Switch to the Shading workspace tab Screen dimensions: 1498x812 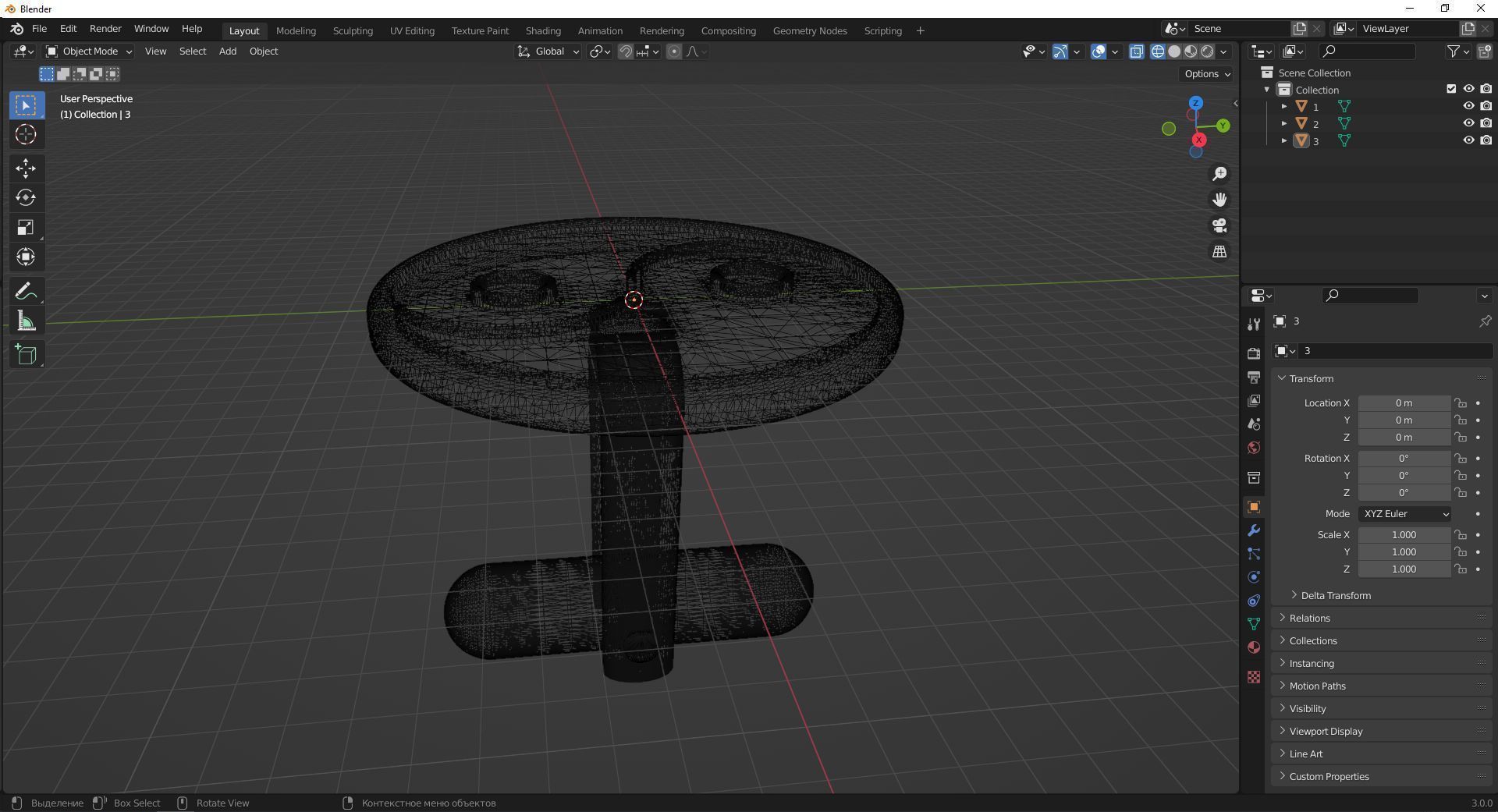click(543, 30)
